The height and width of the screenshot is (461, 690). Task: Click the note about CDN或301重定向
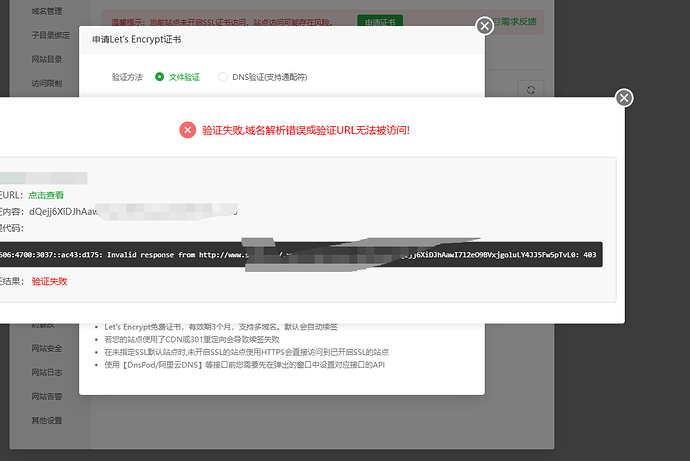click(192, 340)
